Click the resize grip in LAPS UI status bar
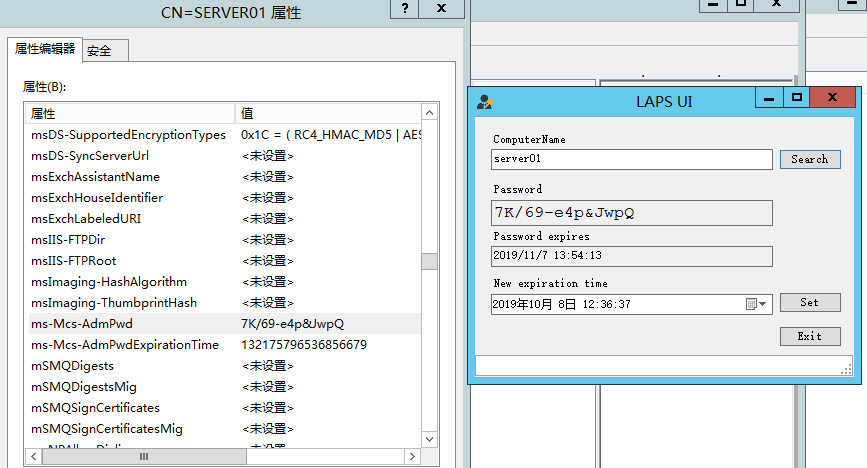Screen dimensions: 867x468 pos(847,370)
